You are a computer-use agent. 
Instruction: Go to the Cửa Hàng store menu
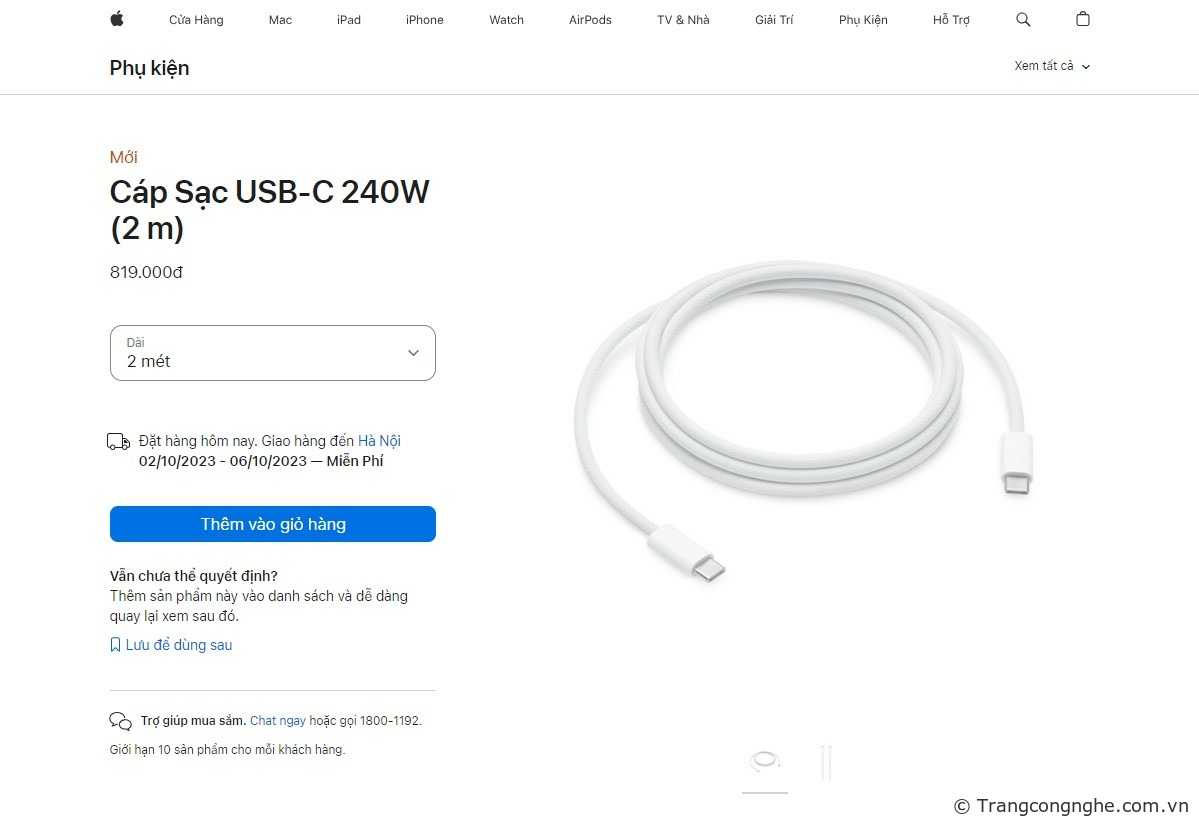[196, 20]
